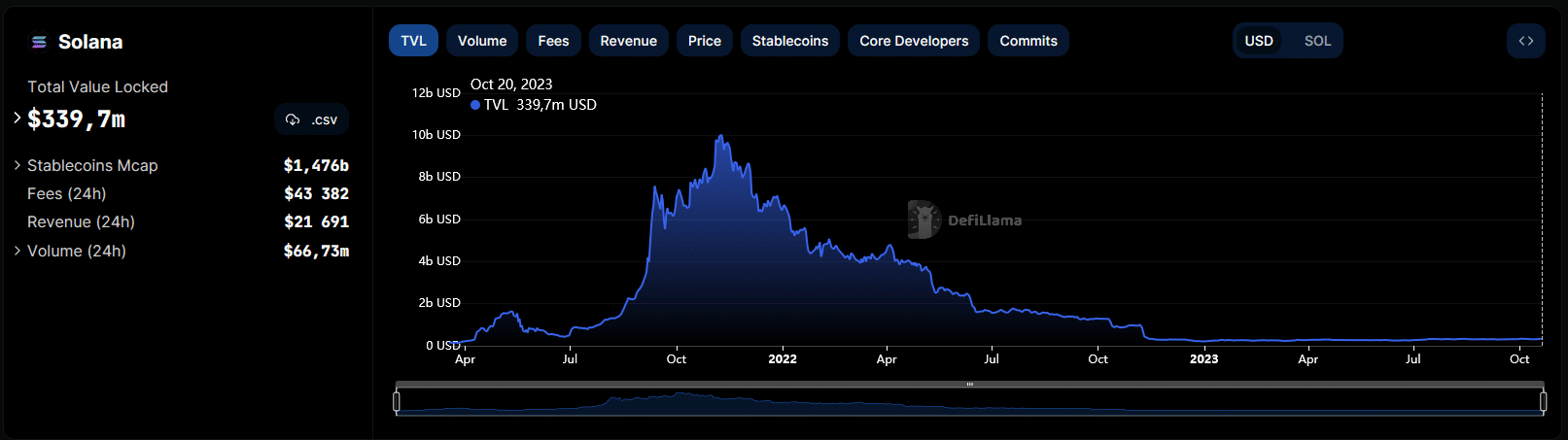
Task: Click the embed chart code icon
Action: click(1525, 41)
